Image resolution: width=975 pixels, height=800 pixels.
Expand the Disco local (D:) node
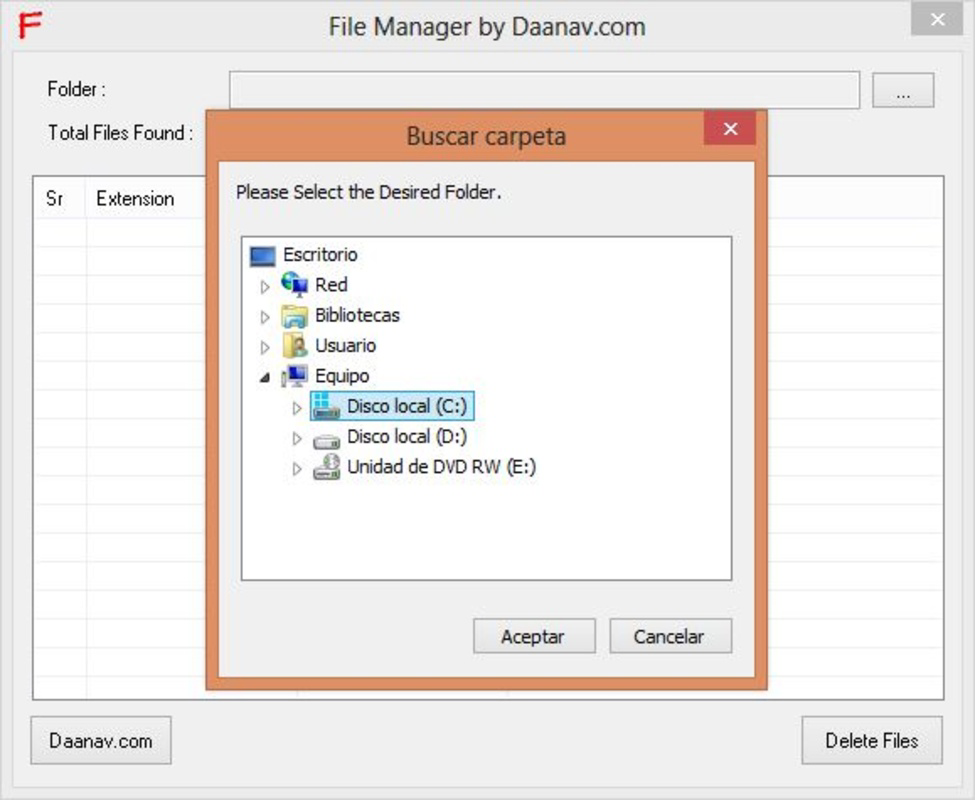coord(297,438)
